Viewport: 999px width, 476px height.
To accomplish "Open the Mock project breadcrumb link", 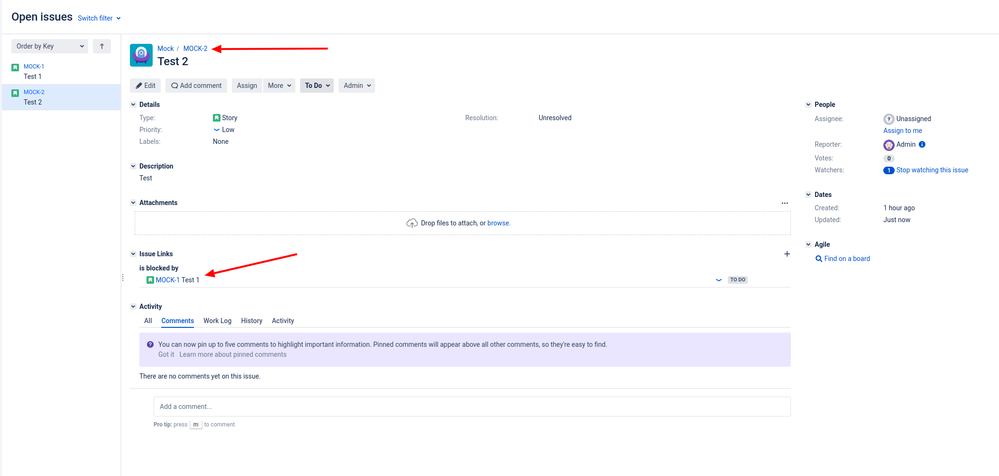I will (166, 48).
